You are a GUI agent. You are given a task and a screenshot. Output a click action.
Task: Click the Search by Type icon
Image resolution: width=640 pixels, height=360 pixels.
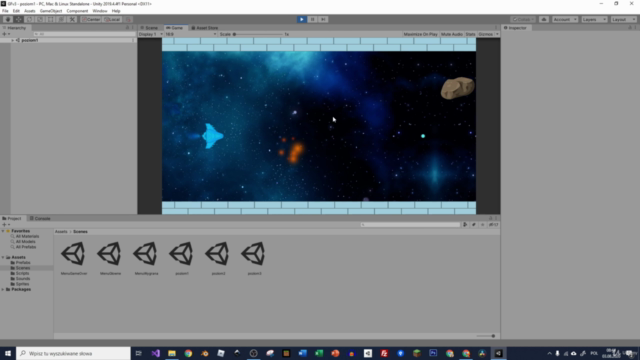(465, 225)
